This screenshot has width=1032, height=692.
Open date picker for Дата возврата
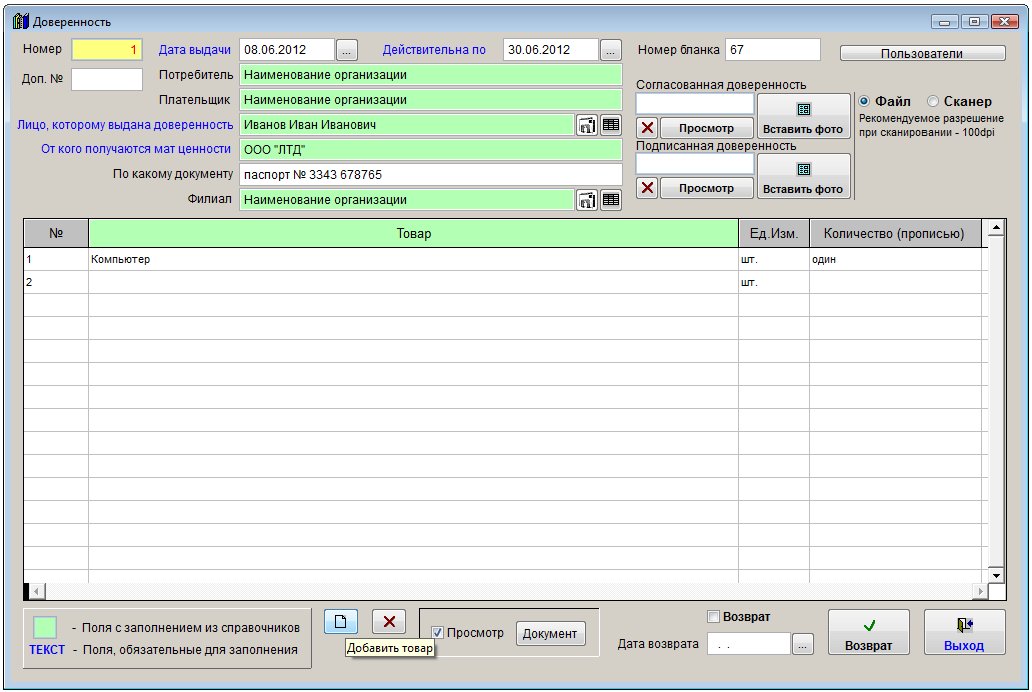point(803,645)
